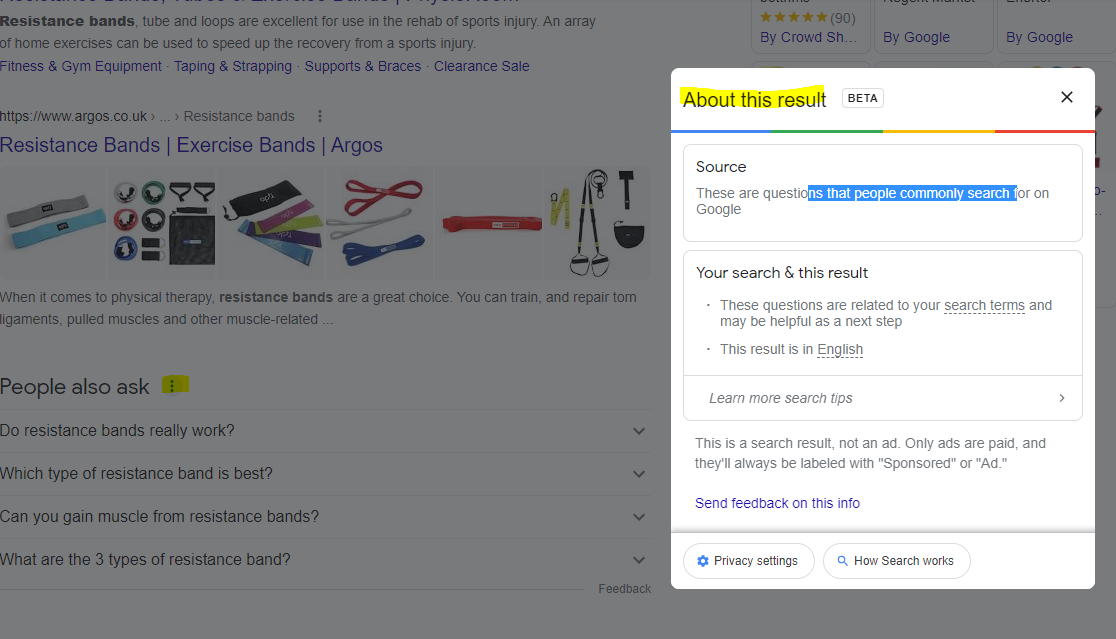Open the Resistance Bands Argos result title
The width and height of the screenshot is (1116, 639).
point(191,145)
